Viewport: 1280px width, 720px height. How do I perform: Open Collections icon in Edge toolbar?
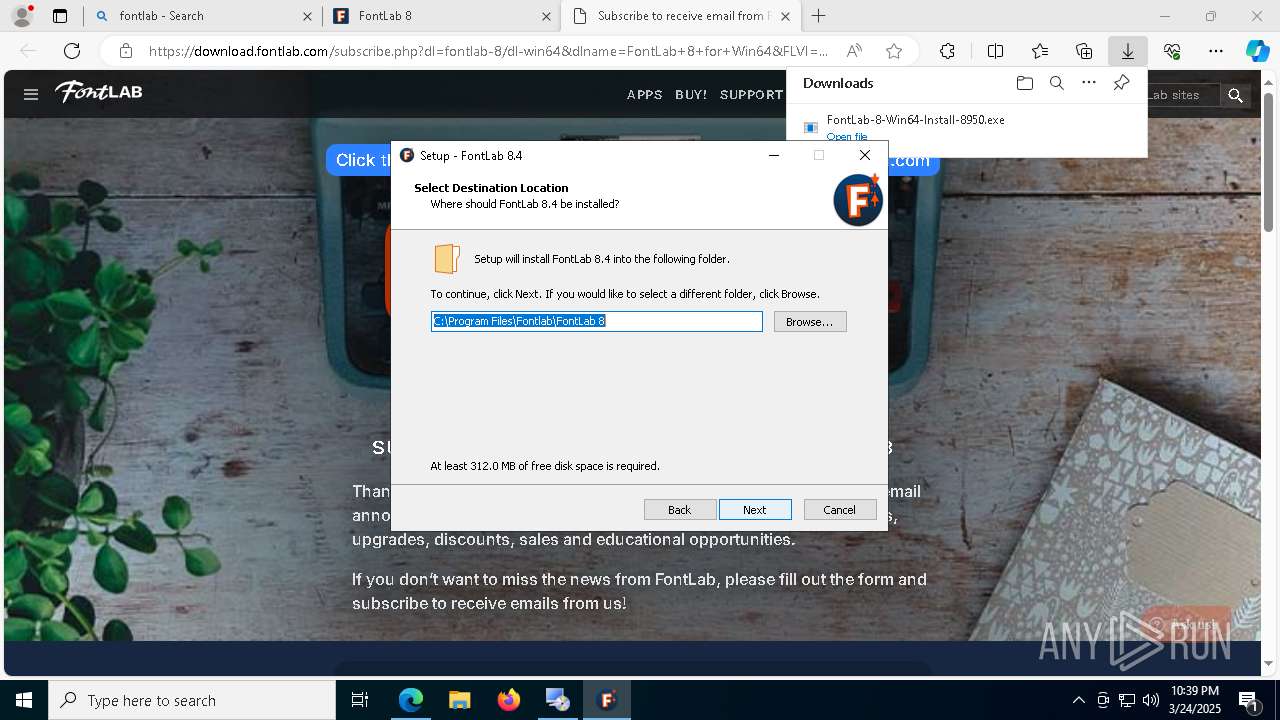click(1084, 51)
